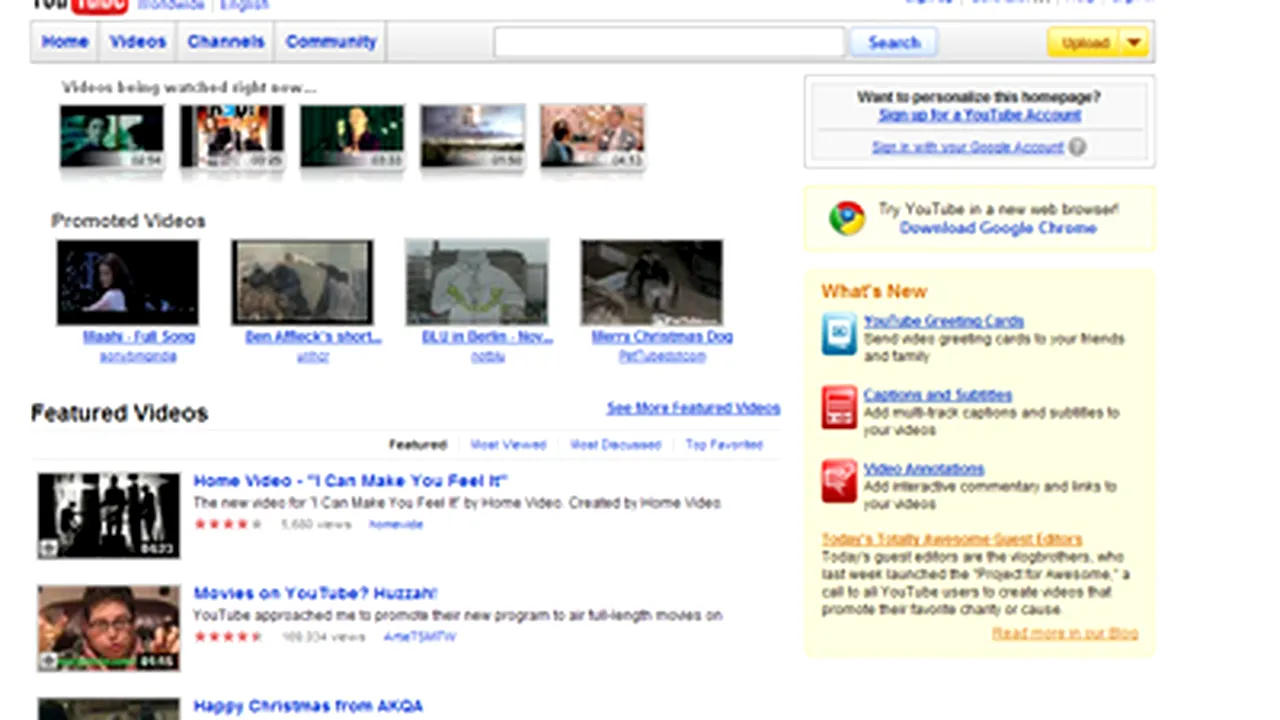The width and height of the screenshot is (1280, 720).
Task: Click Sign in with your Google Account
Action: coord(967,147)
